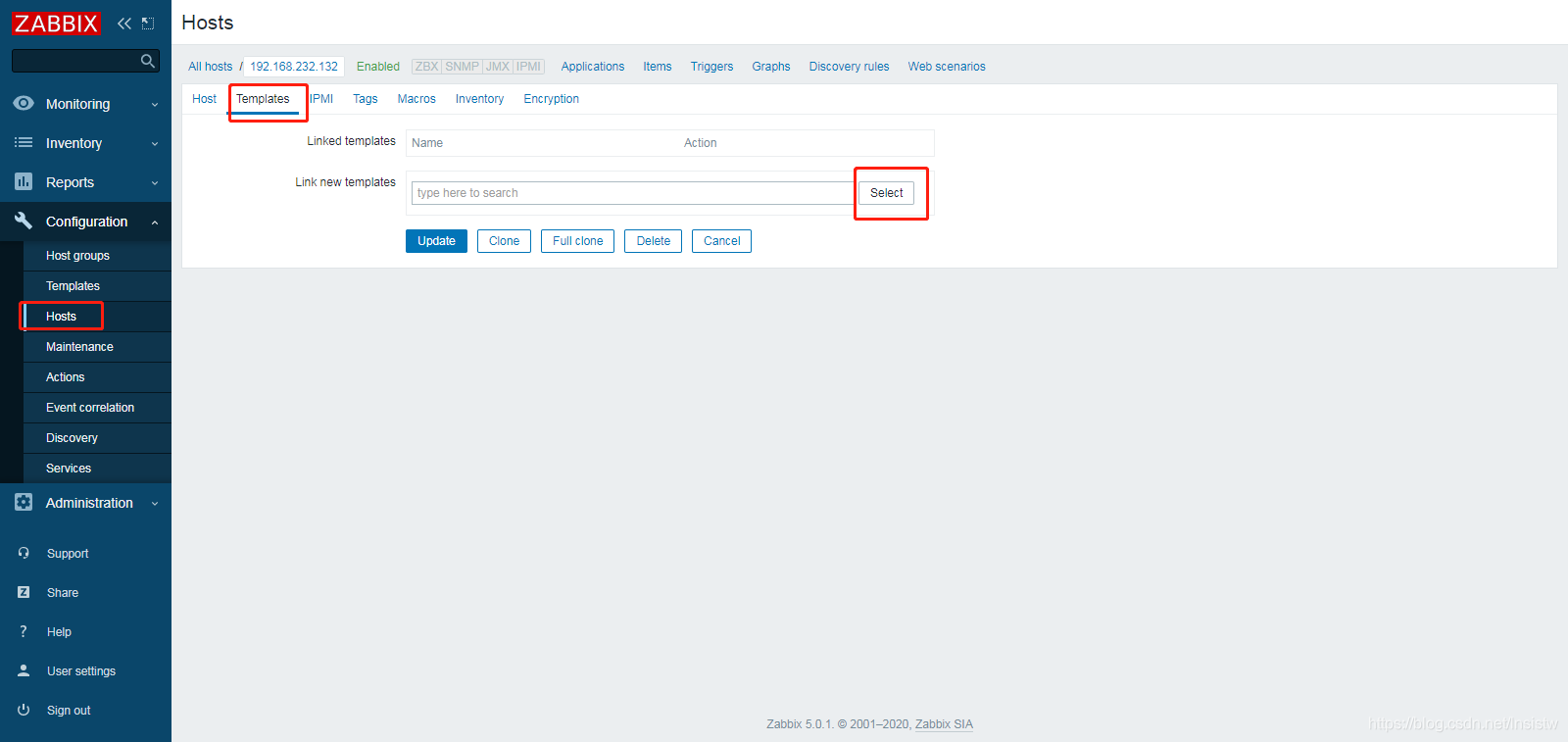Click the Delete button

653,241
